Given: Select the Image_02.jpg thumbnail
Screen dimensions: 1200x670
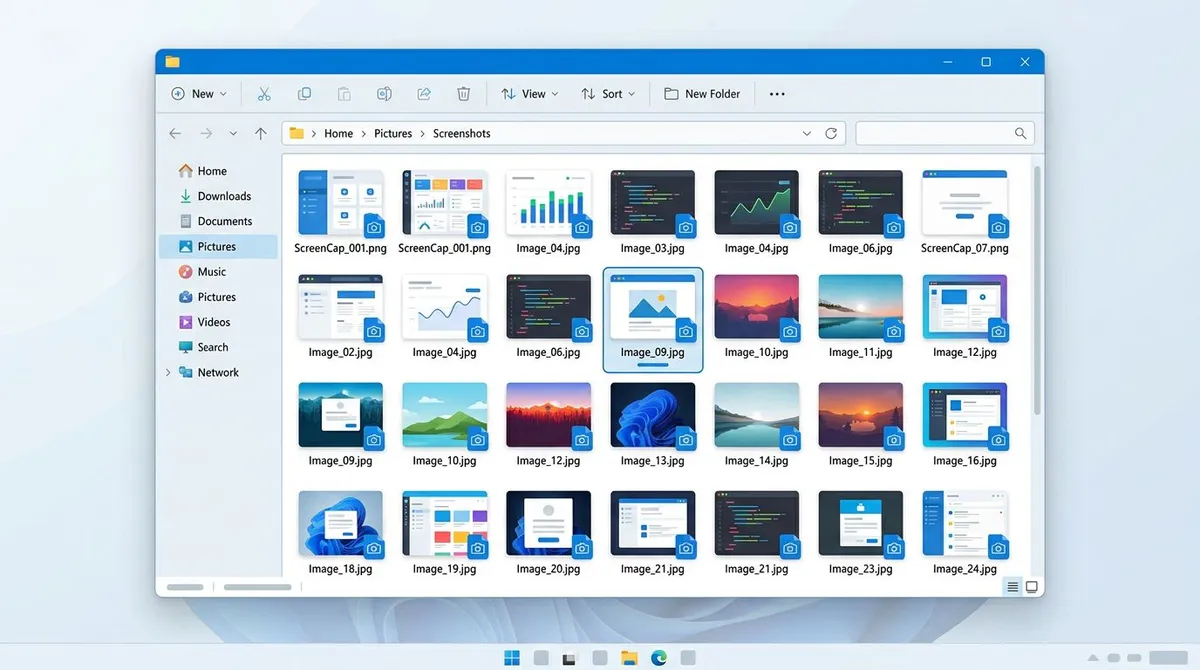Looking at the screenshot, I should [x=340, y=307].
